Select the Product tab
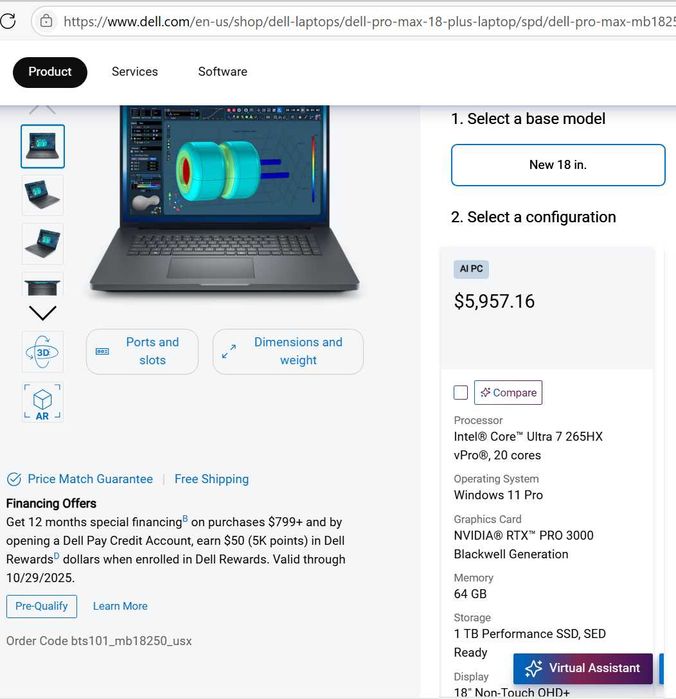Viewport: 676px width, 699px height. pyautogui.click(x=50, y=72)
